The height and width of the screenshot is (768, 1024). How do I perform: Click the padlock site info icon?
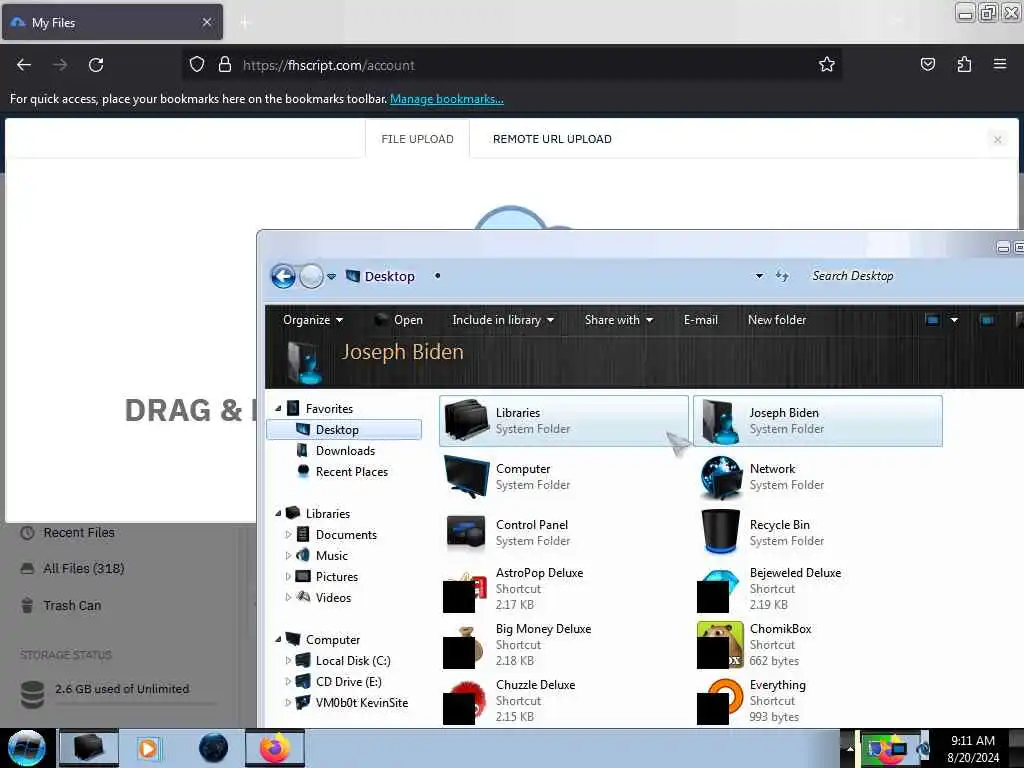[x=225, y=65]
